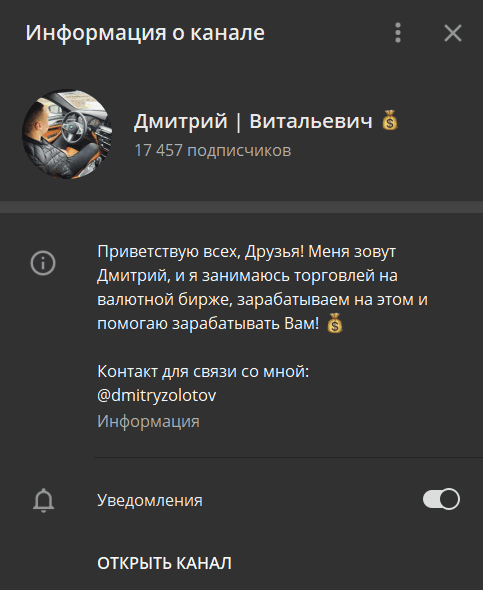This screenshot has height=590, width=483.
Task: Click the Информация о канале header title
Action: pyautogui.click(x=145, y=33)
